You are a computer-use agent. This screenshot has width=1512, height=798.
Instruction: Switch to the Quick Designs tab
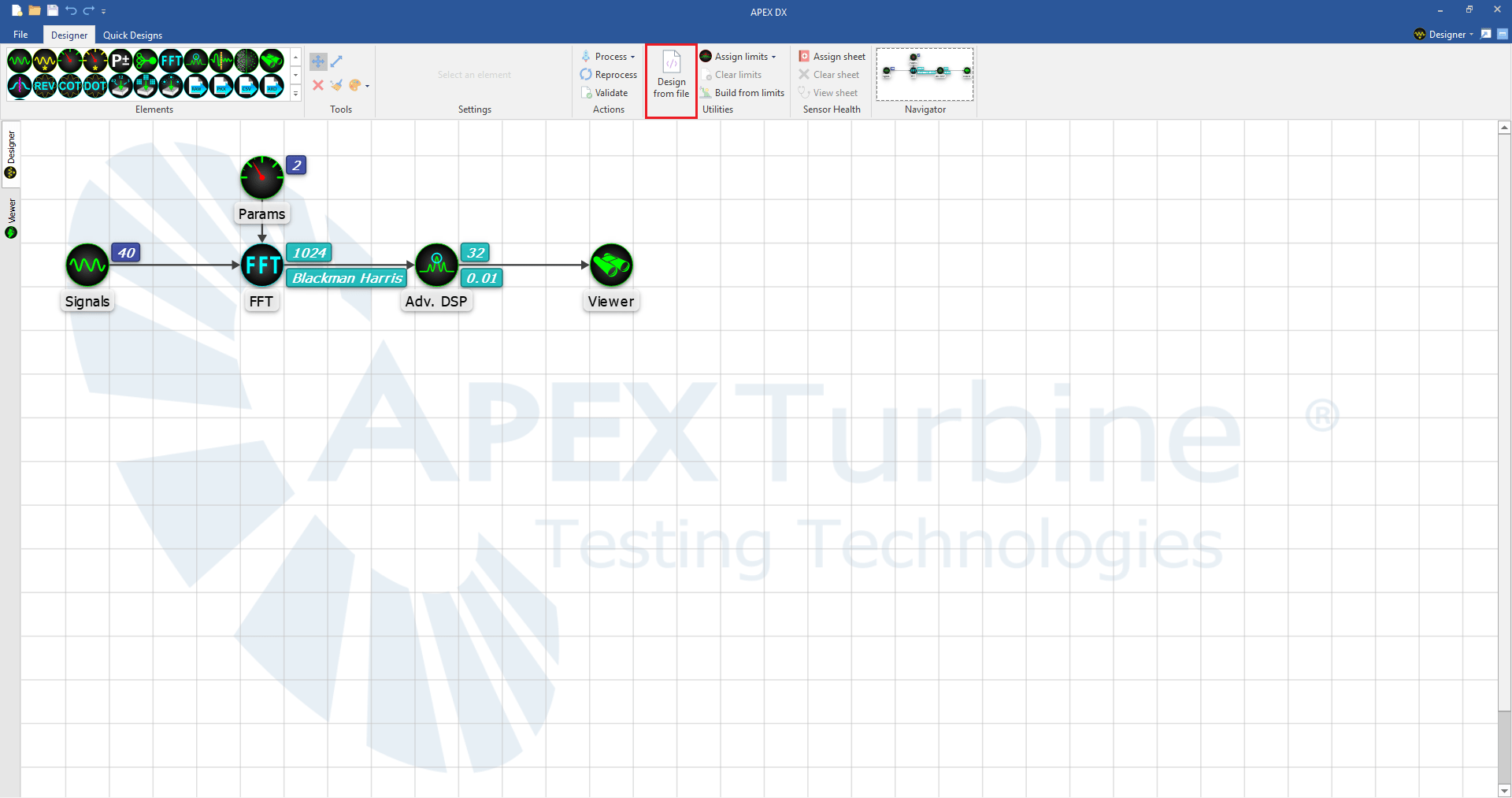(x=132, y=35)
